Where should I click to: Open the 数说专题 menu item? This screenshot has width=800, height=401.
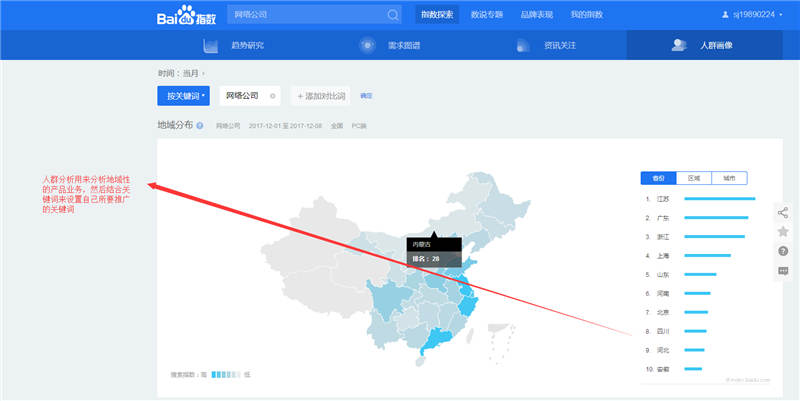(486, 15)
